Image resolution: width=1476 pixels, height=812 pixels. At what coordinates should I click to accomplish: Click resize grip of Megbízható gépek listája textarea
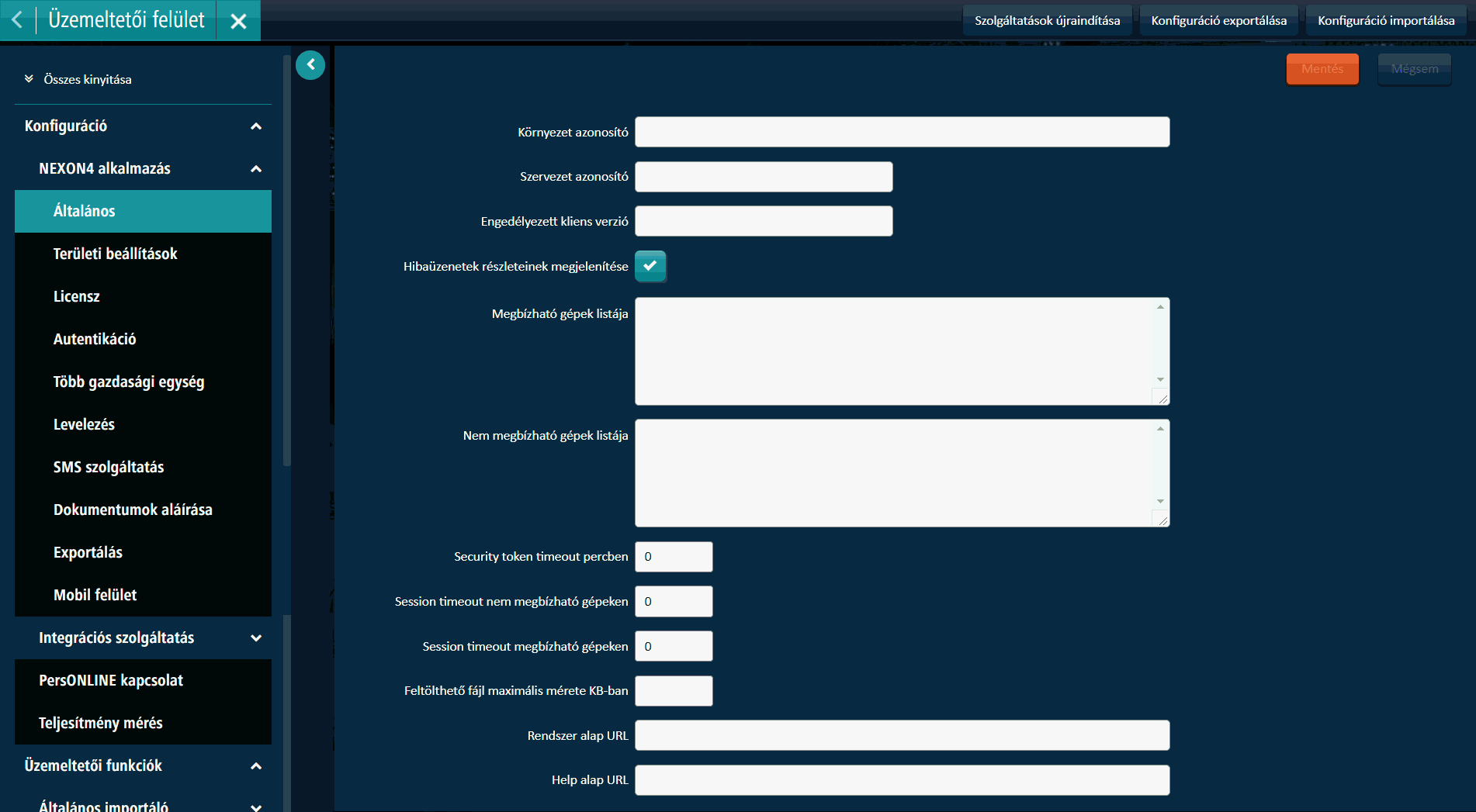click(x=1162, y=398)
